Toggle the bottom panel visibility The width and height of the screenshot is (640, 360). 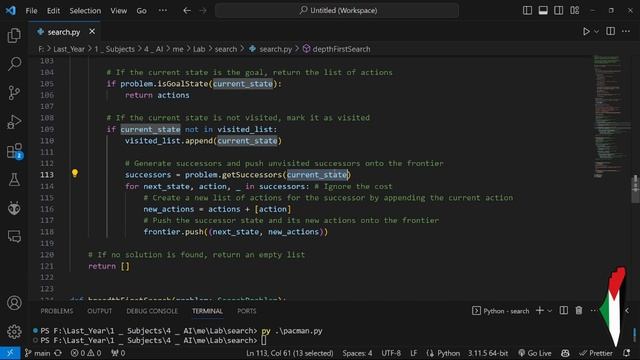pyautogui.click(x=543, y=10)
